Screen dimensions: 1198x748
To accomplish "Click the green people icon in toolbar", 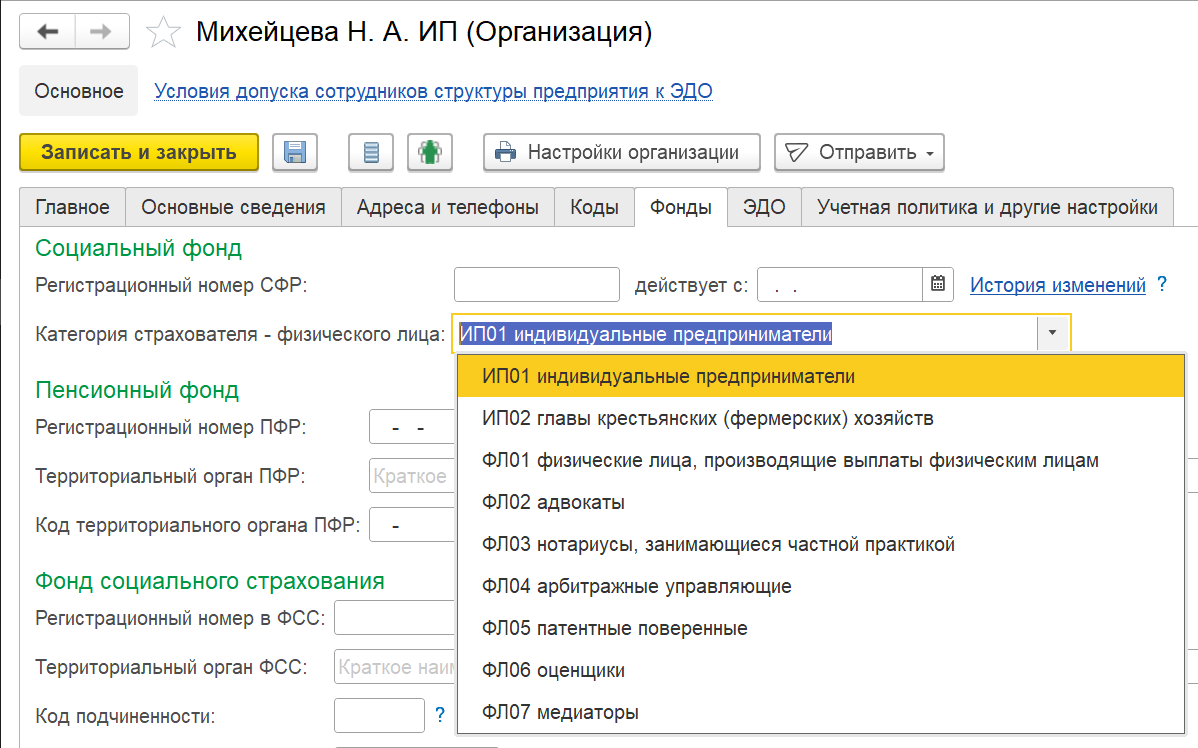I will tap(431, 153).
